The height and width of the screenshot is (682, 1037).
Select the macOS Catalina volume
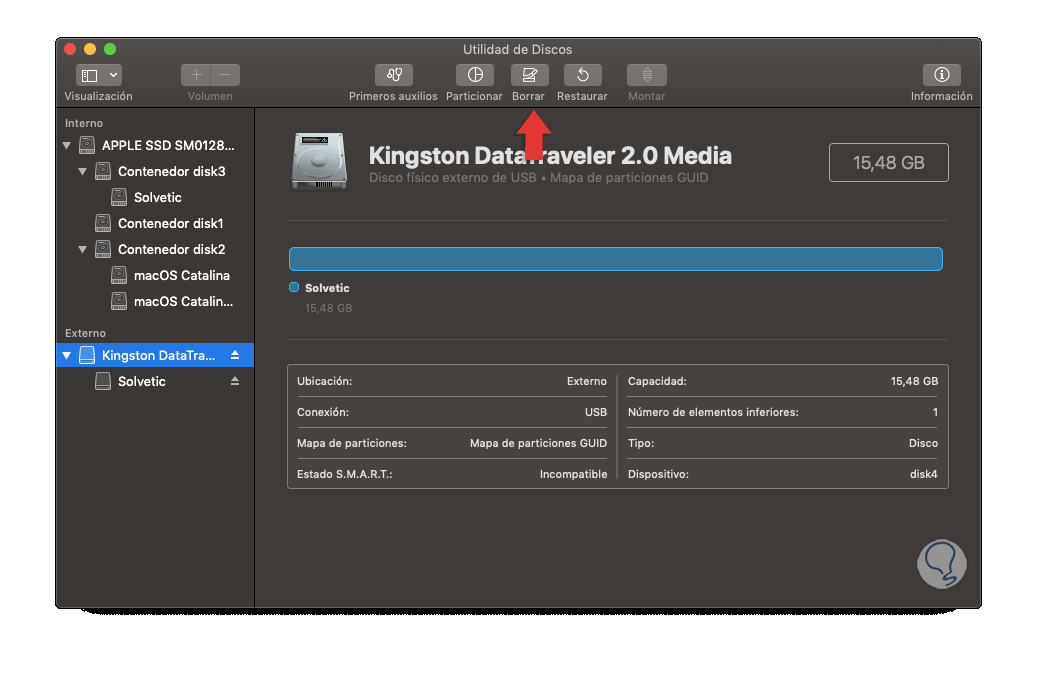pos(155,275)
